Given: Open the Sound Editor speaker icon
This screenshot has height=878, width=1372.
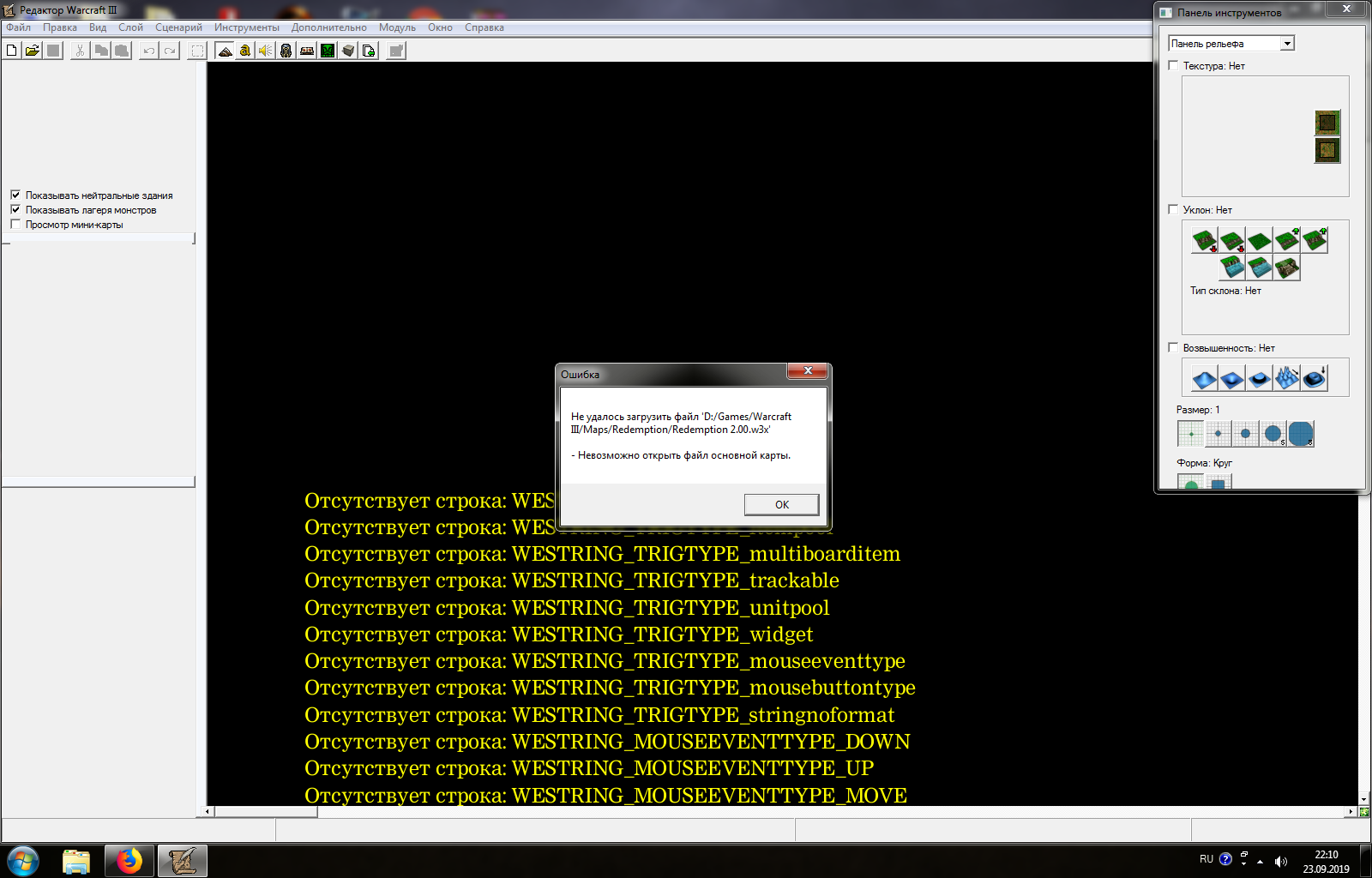Looking at the screenshot, I should click(266, 51).
